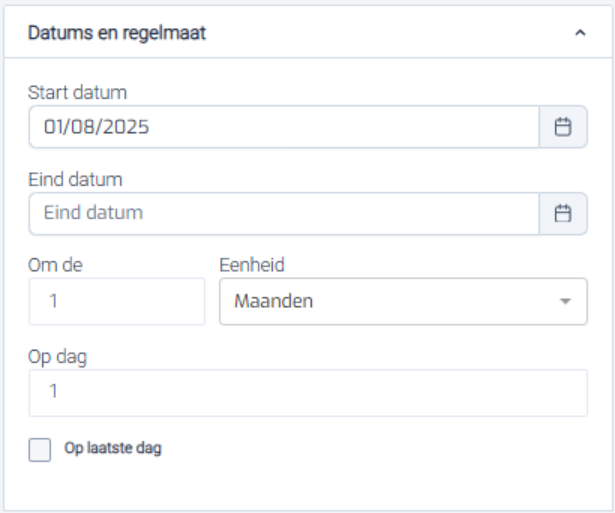Open the Eenheid combo box
This screenshot has width=615, height=513.
coord(390,301)
